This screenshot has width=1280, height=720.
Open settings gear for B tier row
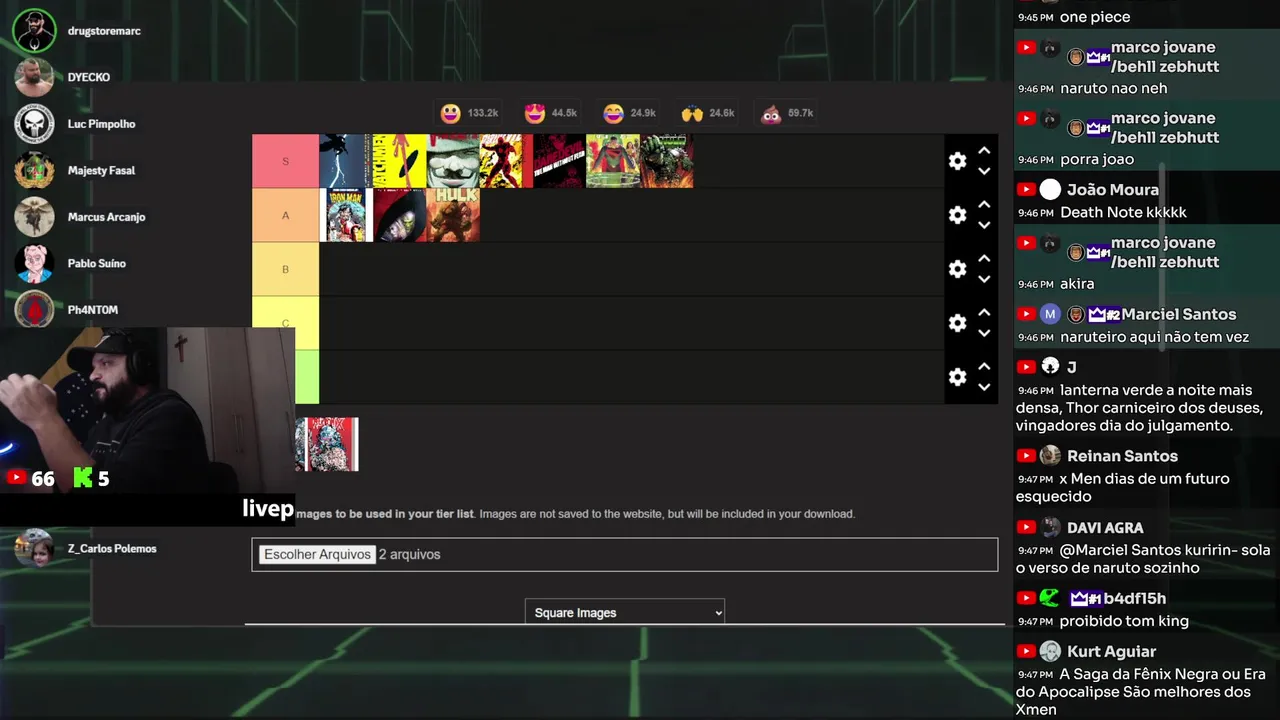tap(958, 269)
